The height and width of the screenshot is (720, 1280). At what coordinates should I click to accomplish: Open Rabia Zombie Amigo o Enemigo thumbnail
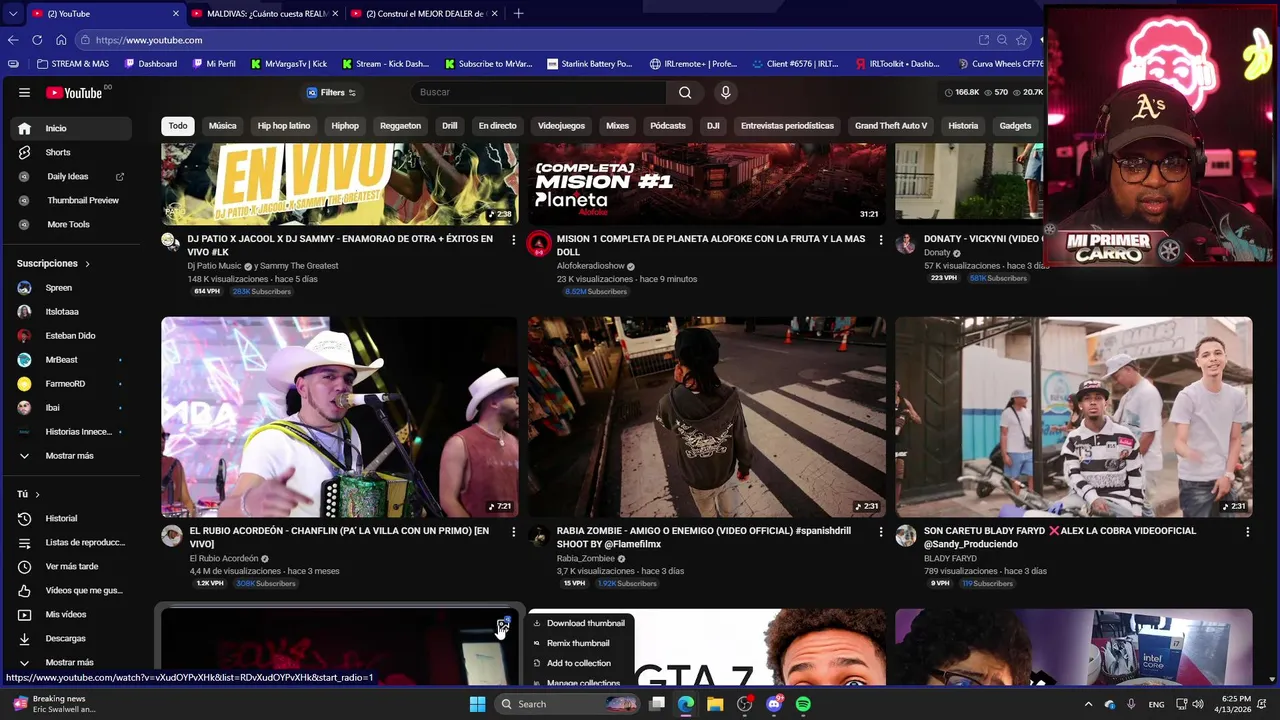click(x=707, y=417)
